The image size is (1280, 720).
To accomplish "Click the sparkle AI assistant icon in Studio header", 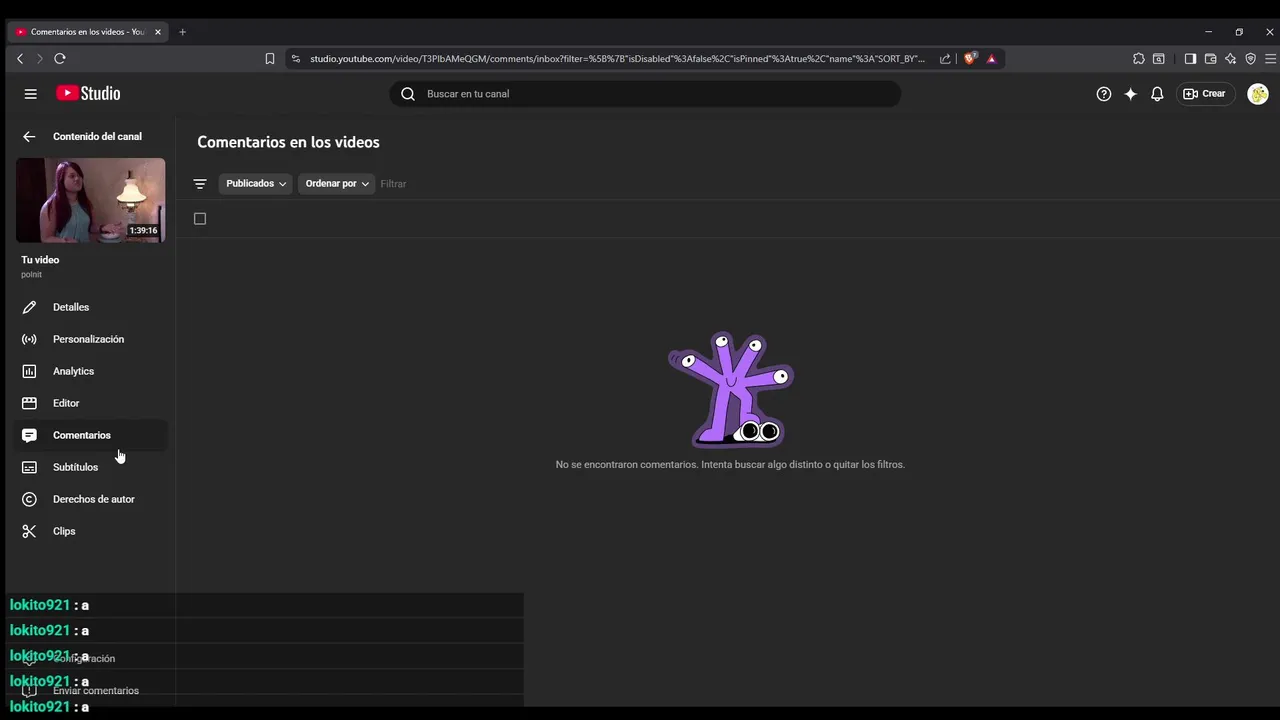I will (1130, 94).
